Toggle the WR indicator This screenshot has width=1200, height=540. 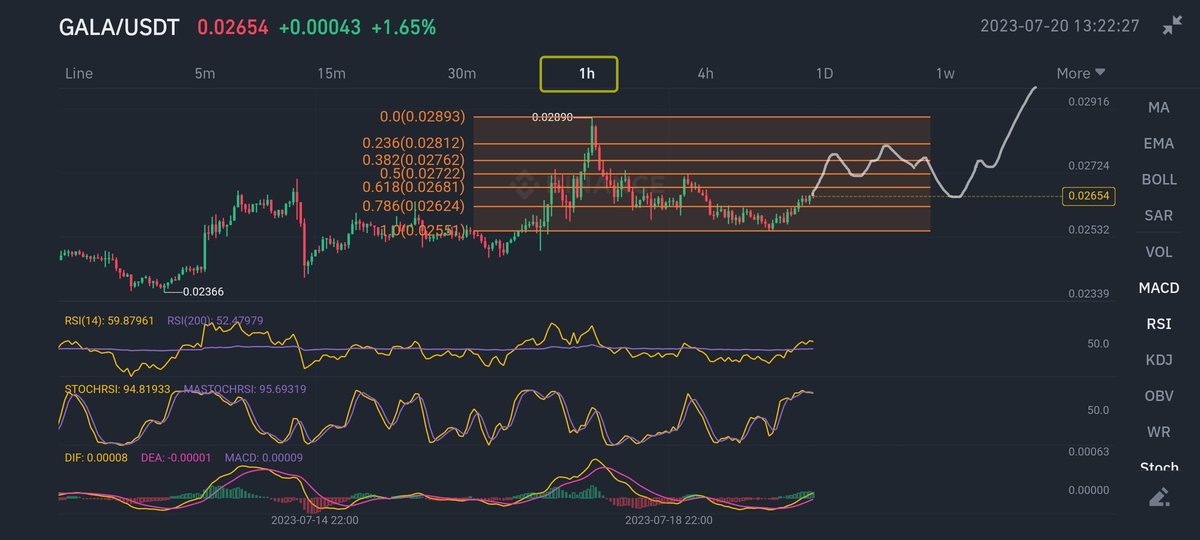point(1158,431)
